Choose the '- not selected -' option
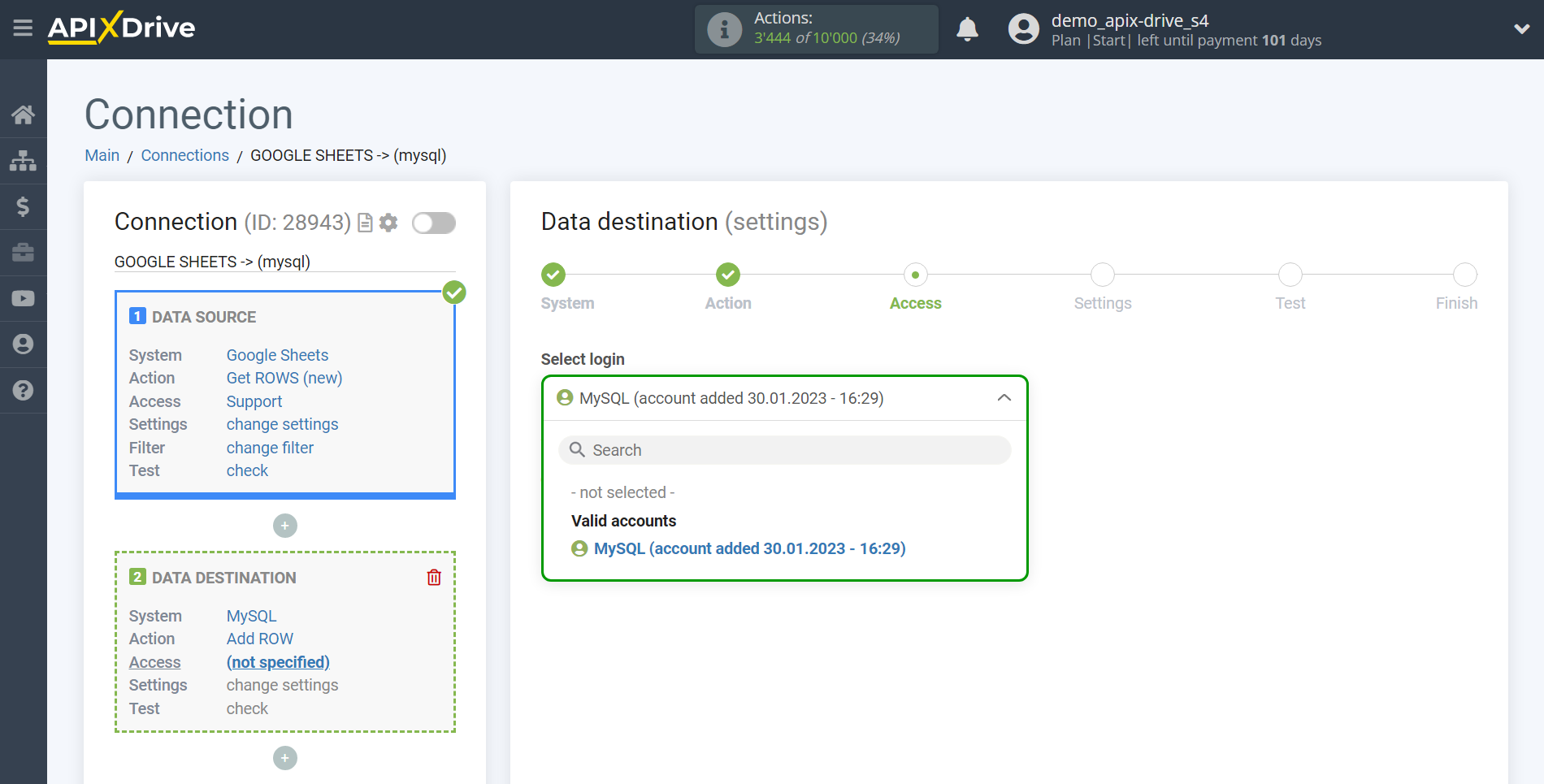This screenshot has height=784, width=1544. (x=623, y=492)
